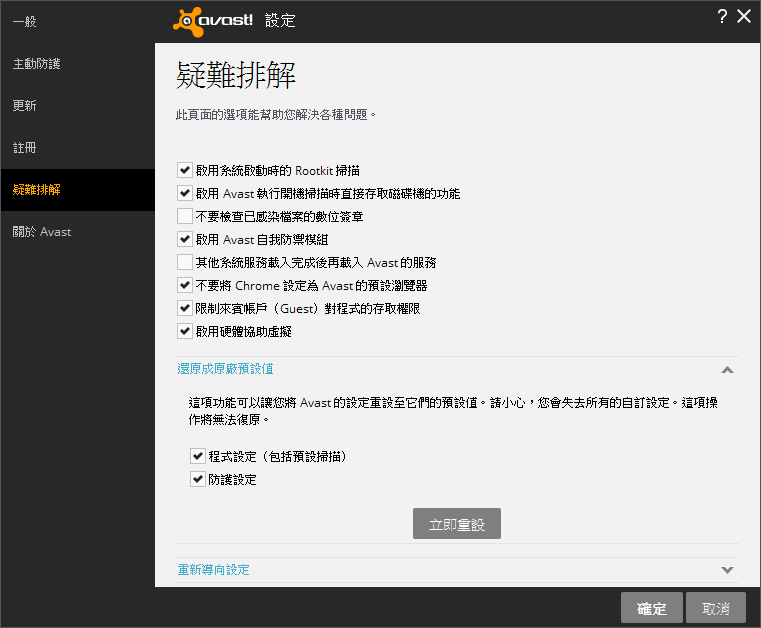761x628 pixels.
Task: Open the 一般 settings section
Action: tap(78, 21)
